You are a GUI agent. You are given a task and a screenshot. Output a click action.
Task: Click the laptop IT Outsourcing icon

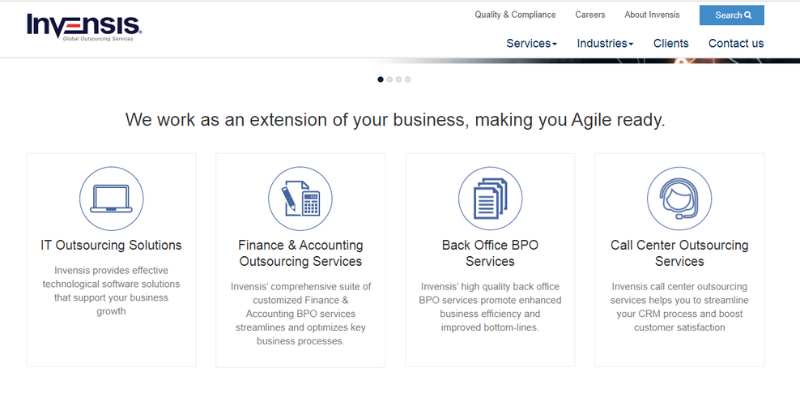(111, 199)
